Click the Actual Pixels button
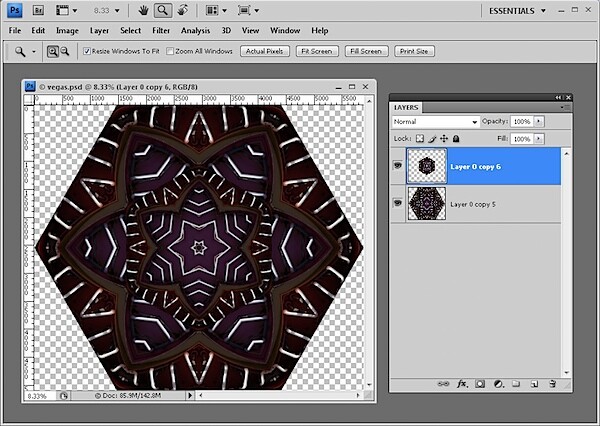The width and height of the screenshot is (600, 426). click(x=265, y=51)
